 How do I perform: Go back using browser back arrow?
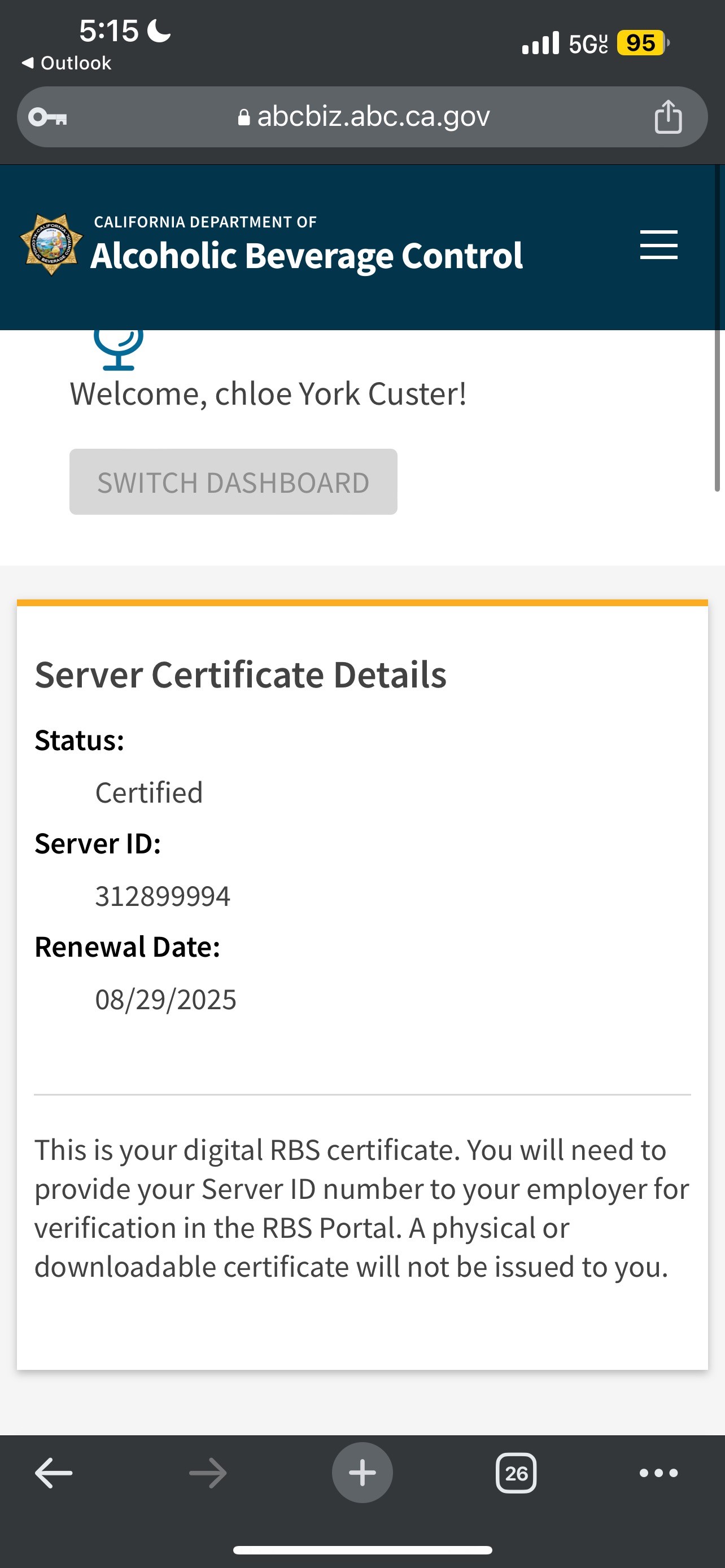coord(54,1473)
